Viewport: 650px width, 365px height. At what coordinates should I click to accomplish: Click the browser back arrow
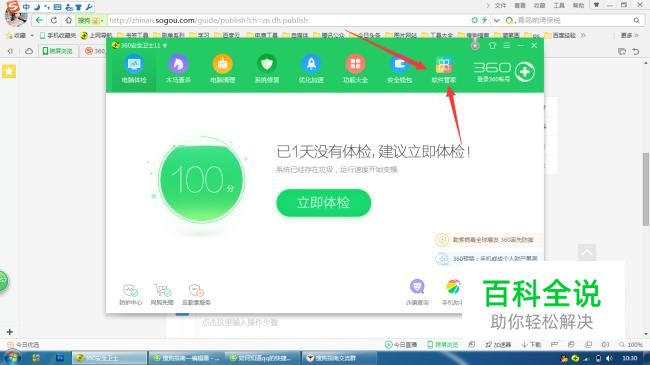(39, 20)
